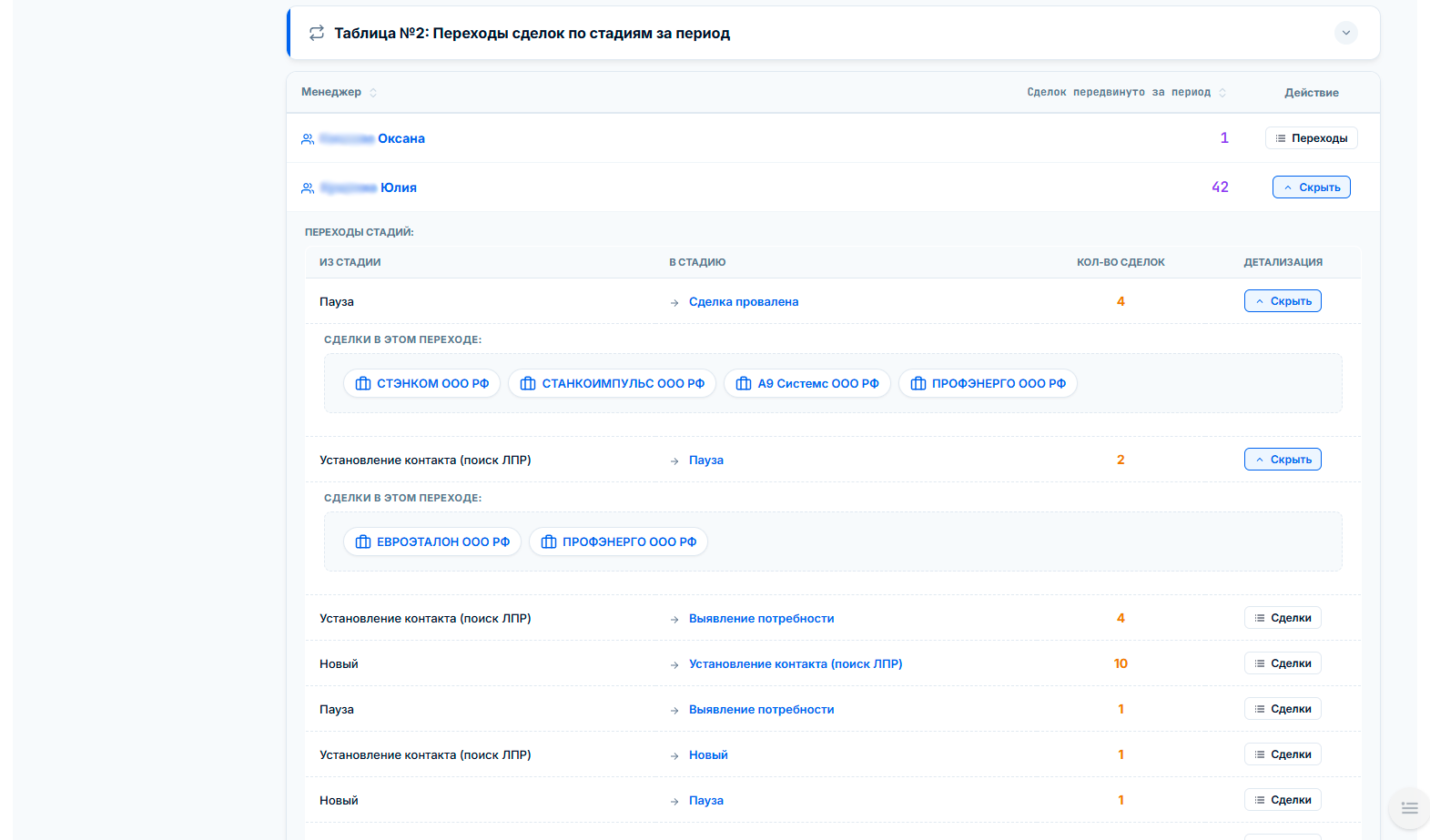Open manager Юлия link
1430x840 pixels.
[x=369, y=187]
